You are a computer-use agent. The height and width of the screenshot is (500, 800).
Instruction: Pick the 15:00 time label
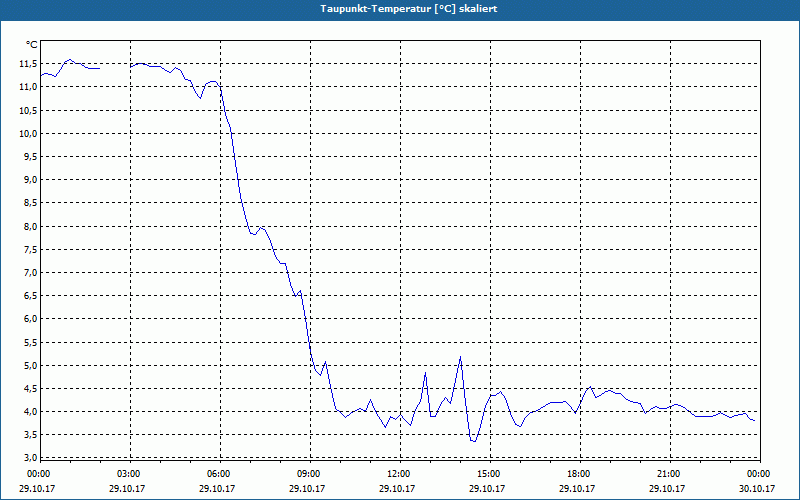click(489, 474)
